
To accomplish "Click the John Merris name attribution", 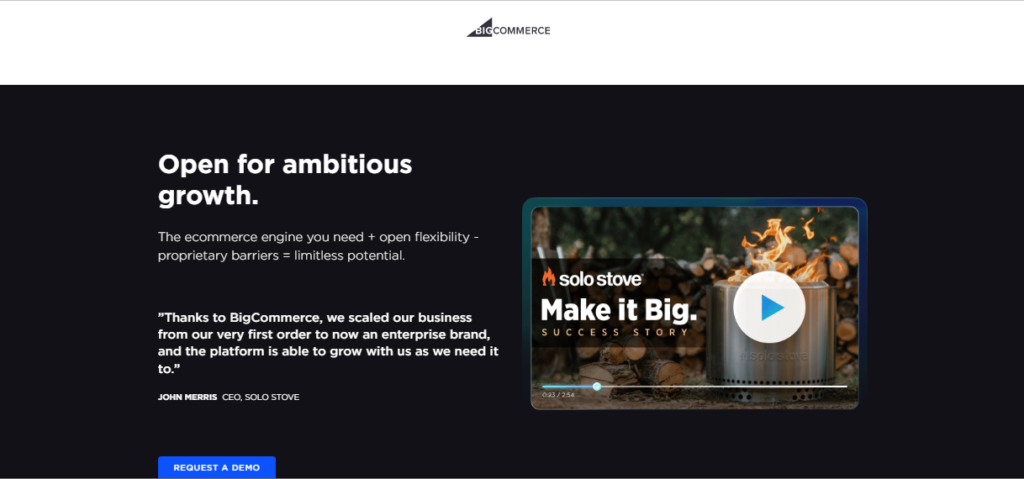I will 187,397.
